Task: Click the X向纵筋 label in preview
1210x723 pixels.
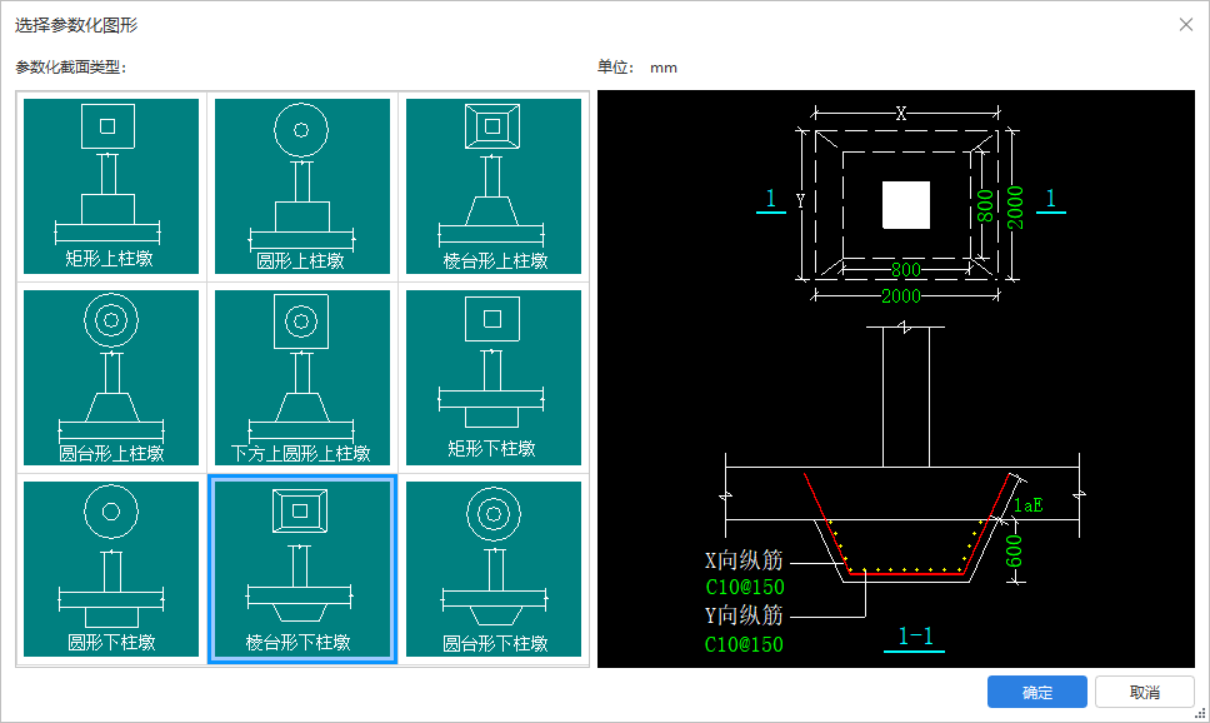Action: 744,560
